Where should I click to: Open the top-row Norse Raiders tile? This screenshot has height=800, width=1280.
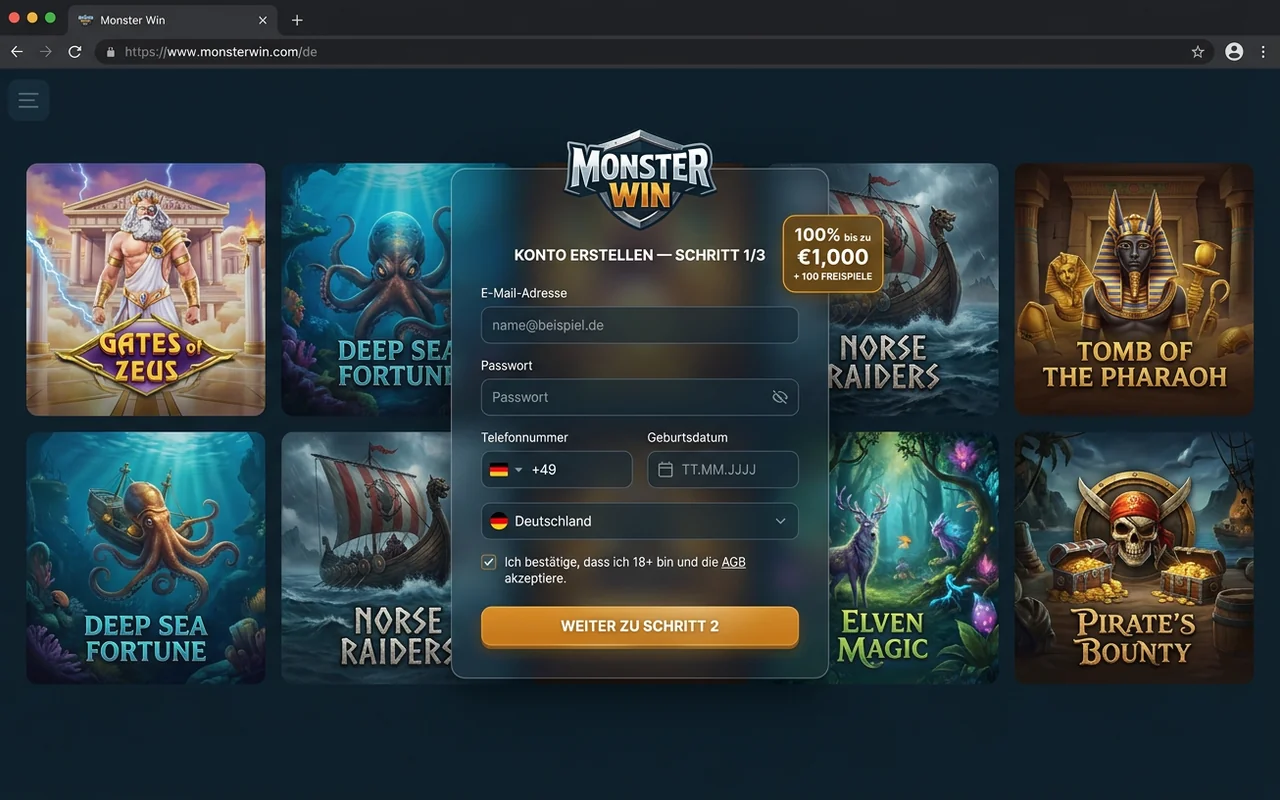(x=913, y=289)
